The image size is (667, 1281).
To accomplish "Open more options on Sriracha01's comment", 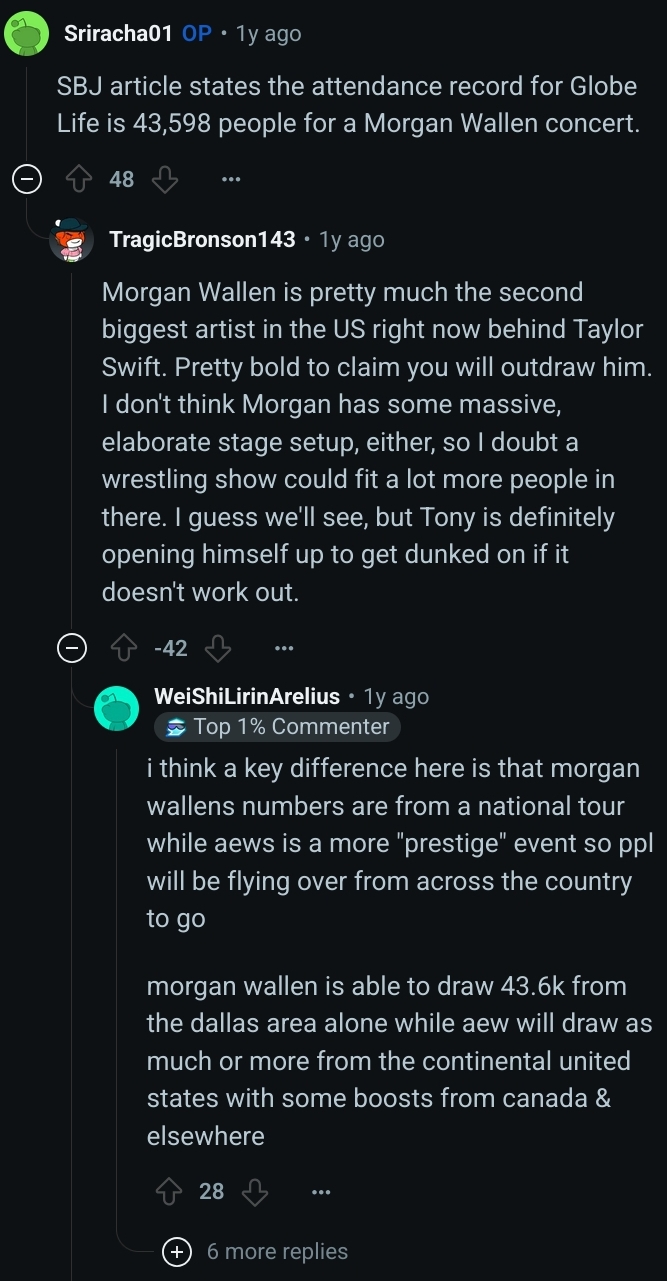I will click(x=231, y=180).
